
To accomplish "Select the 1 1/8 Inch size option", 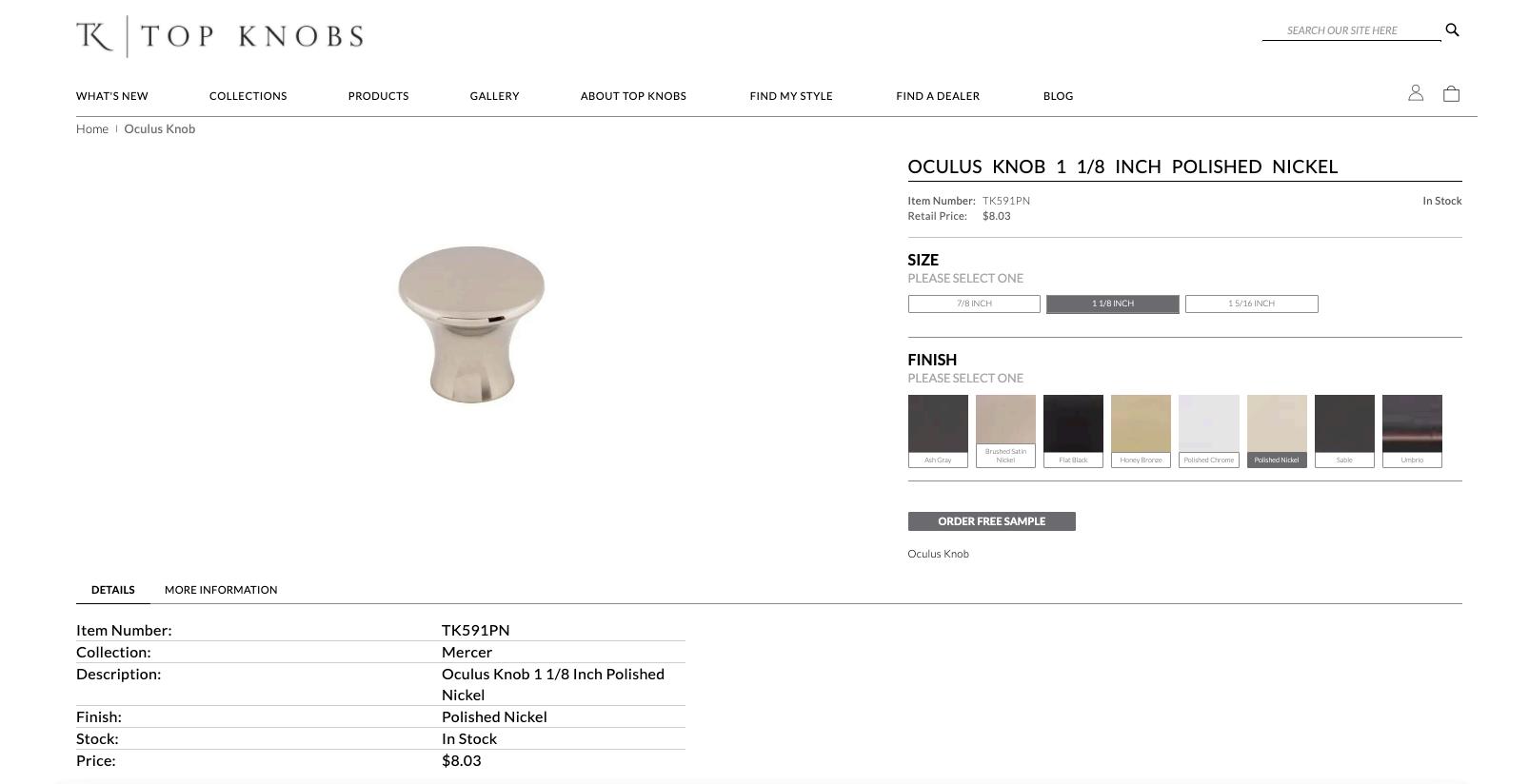I will (1113, 304).
